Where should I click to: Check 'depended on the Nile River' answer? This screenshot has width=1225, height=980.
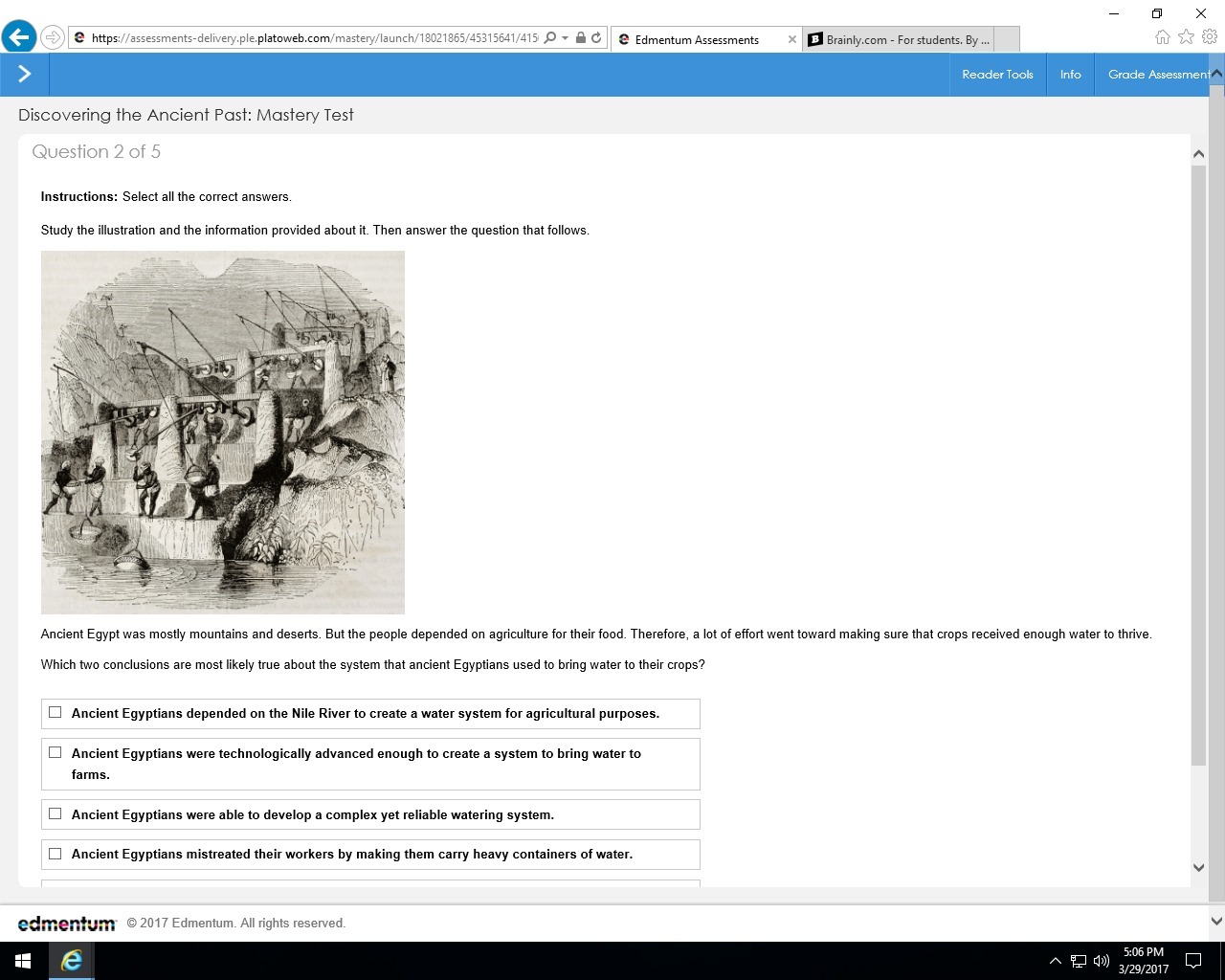[55, 712]
